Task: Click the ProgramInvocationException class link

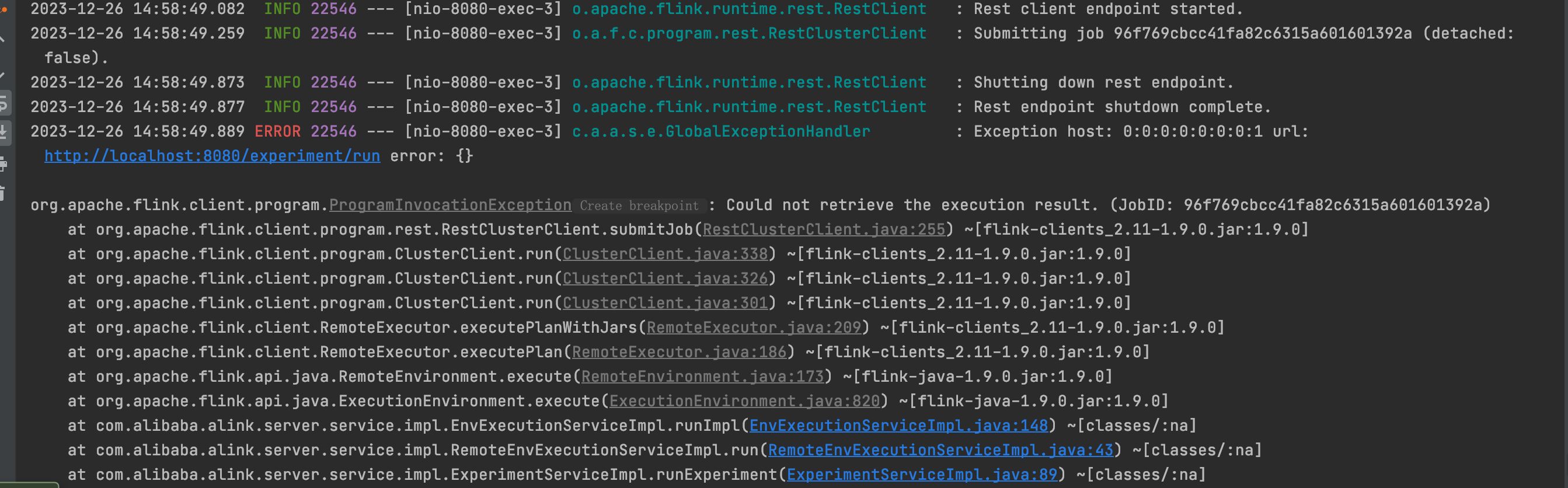Action: point(450,205)
